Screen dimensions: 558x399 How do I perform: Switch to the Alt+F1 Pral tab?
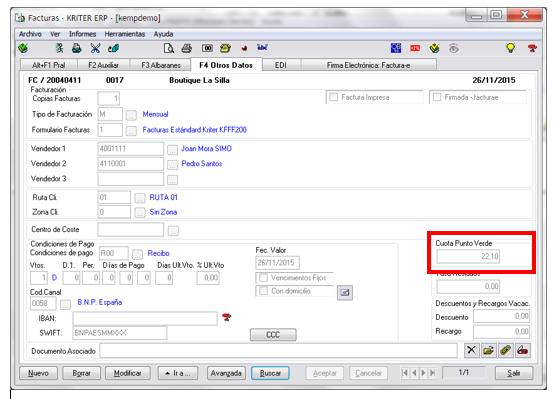tap(49, 65)
